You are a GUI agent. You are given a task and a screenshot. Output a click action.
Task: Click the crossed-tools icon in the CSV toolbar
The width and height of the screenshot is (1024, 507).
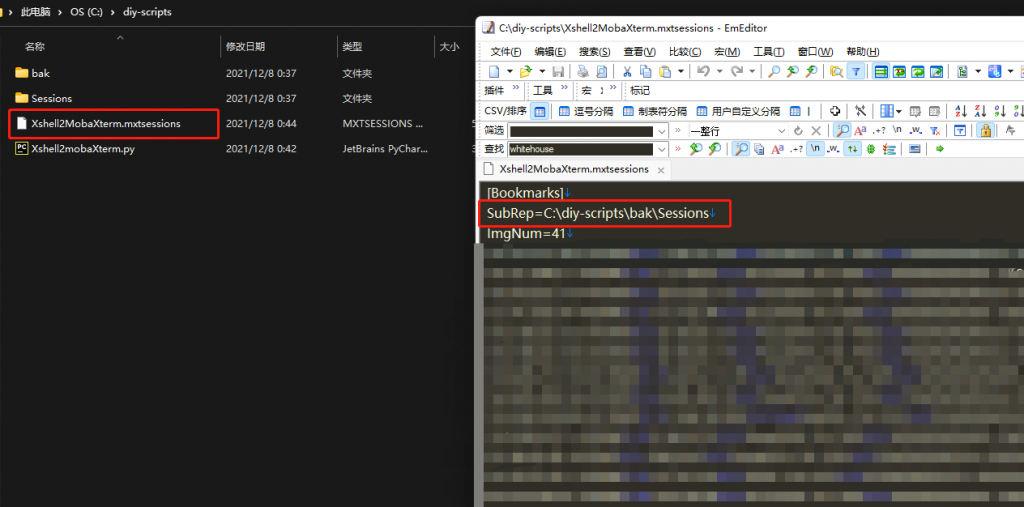861,111
